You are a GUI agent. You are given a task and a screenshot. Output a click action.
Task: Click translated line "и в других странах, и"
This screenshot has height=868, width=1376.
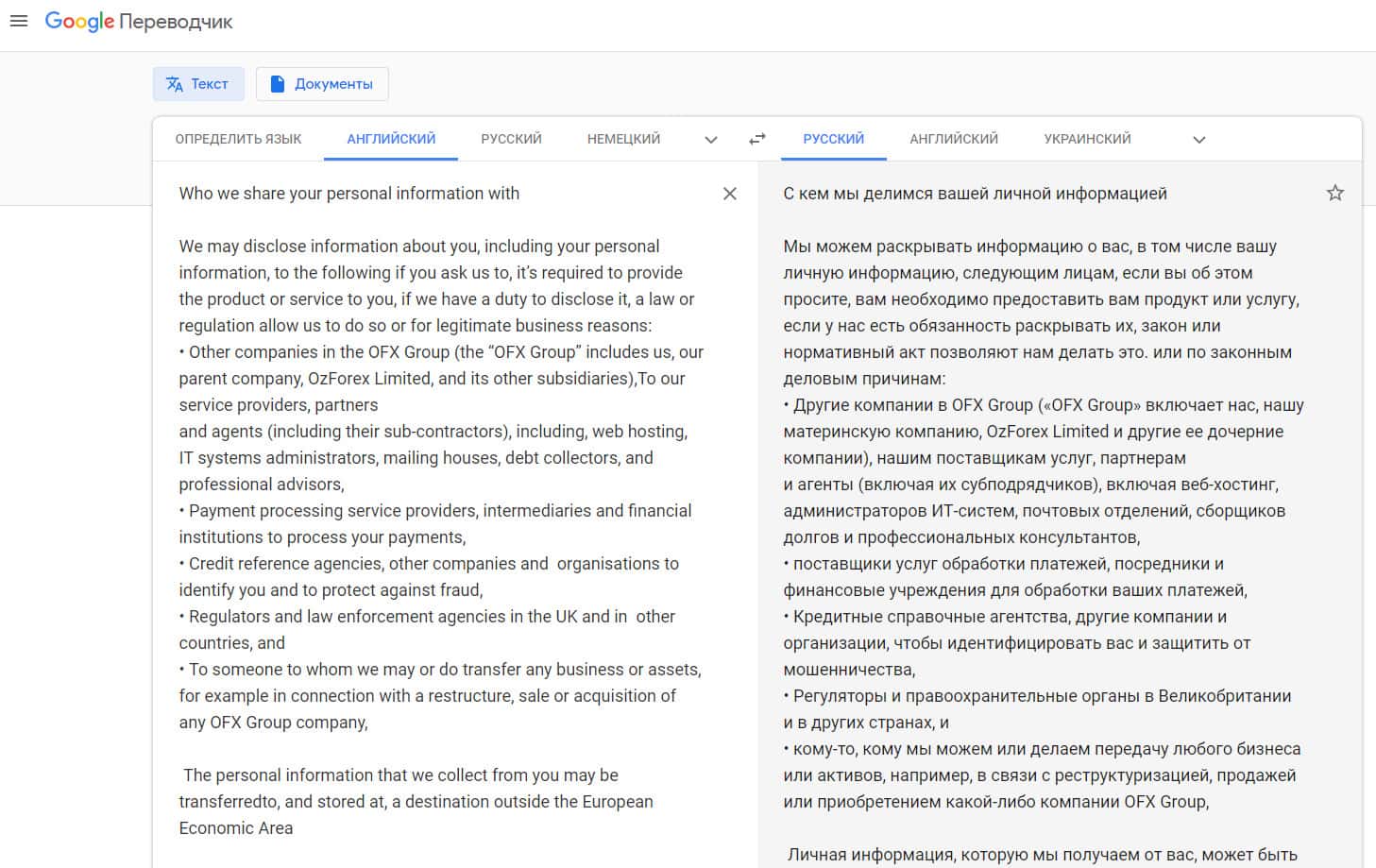[x=866, y=723]
